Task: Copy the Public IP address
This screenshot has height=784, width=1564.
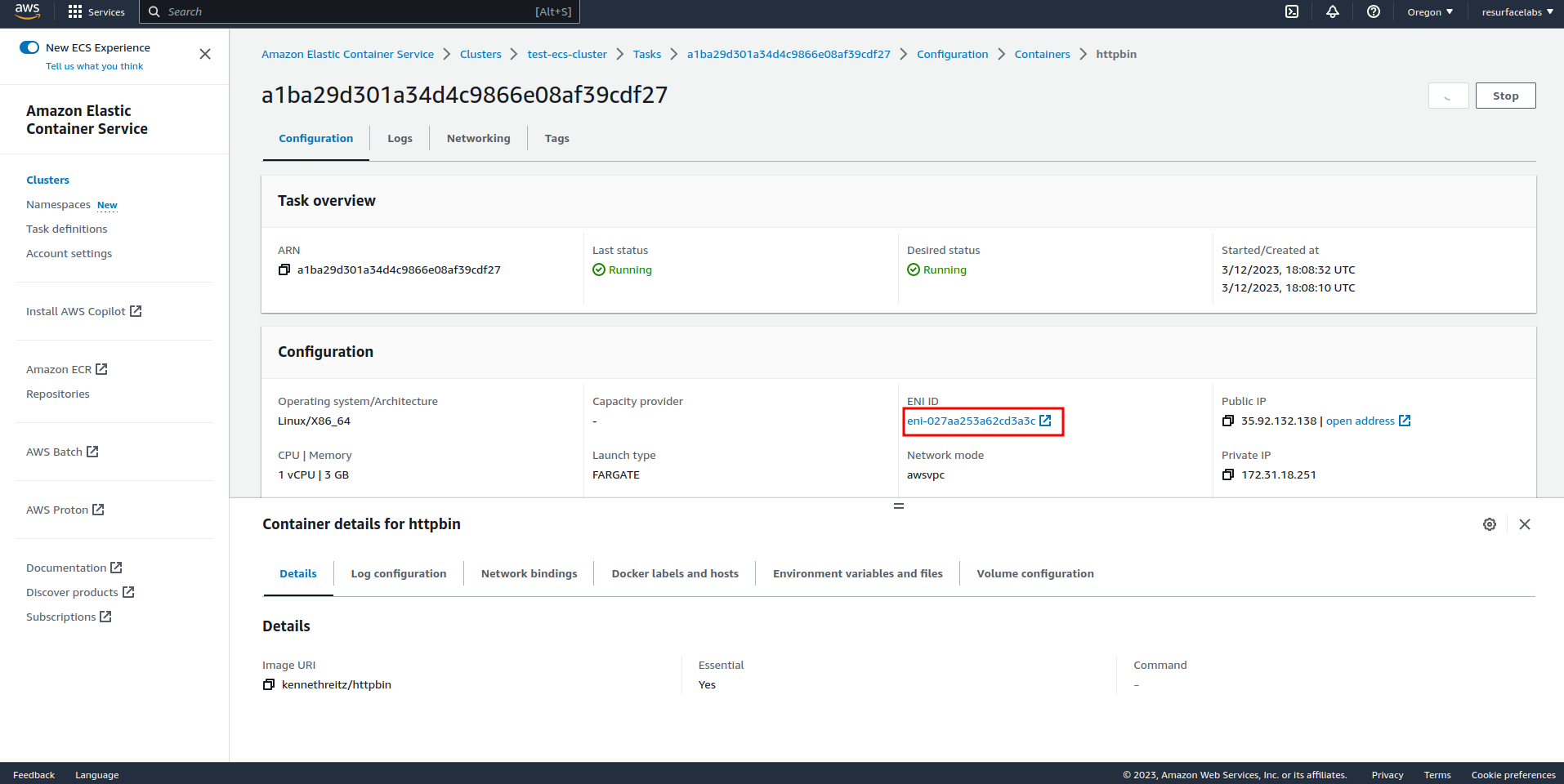Action: click(x=1228, y=421)
